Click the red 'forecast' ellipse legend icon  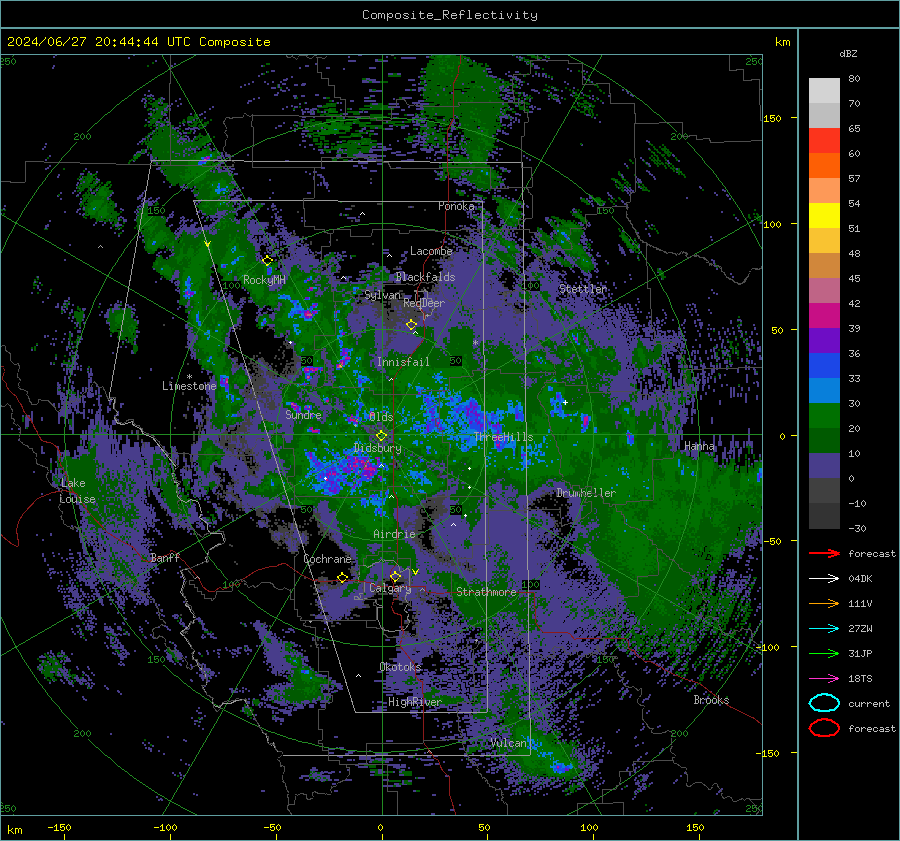[x=824, y=728]
